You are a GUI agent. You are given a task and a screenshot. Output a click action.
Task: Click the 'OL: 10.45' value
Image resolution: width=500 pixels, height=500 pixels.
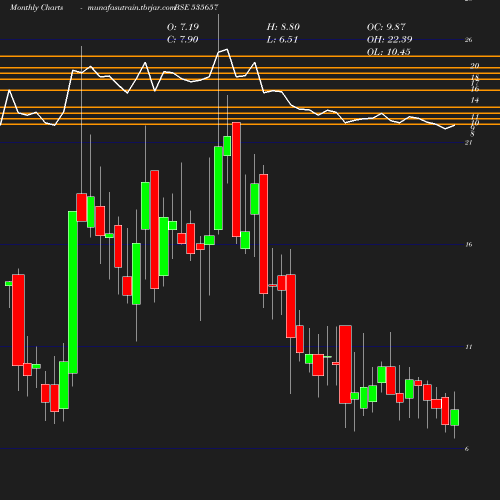[x=389, y=52]
